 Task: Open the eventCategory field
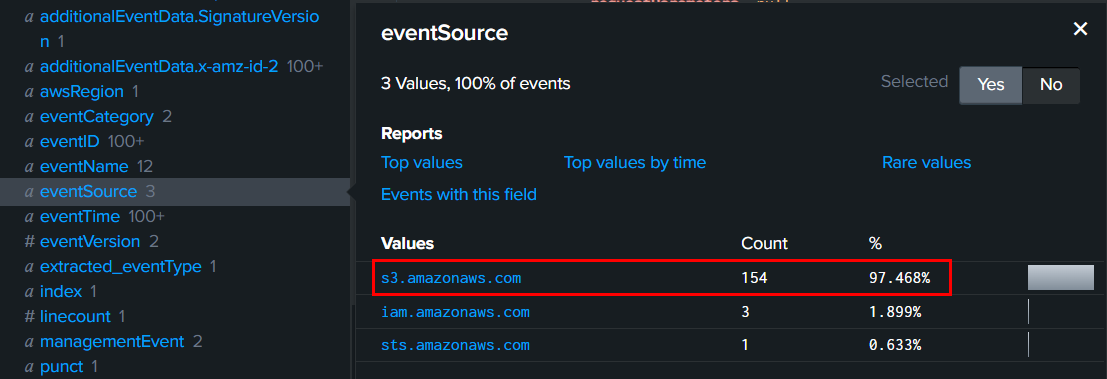(x=97, y=116)
